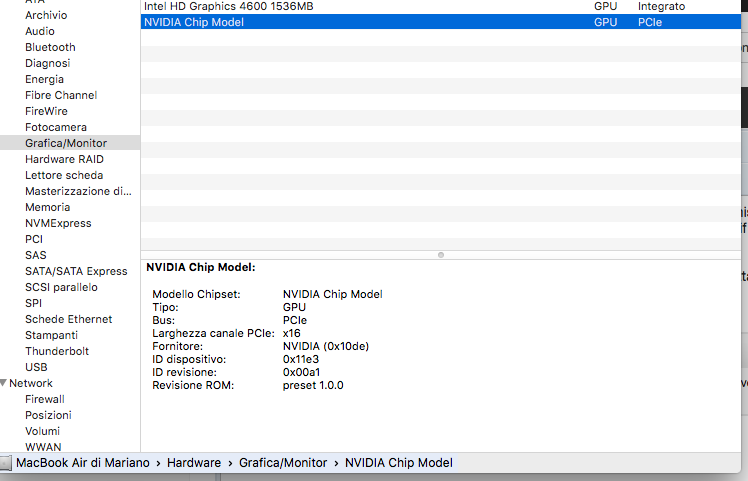748x481 pixels.
Task: Open Schede Ethernet entry
Action: coord(68,319)
